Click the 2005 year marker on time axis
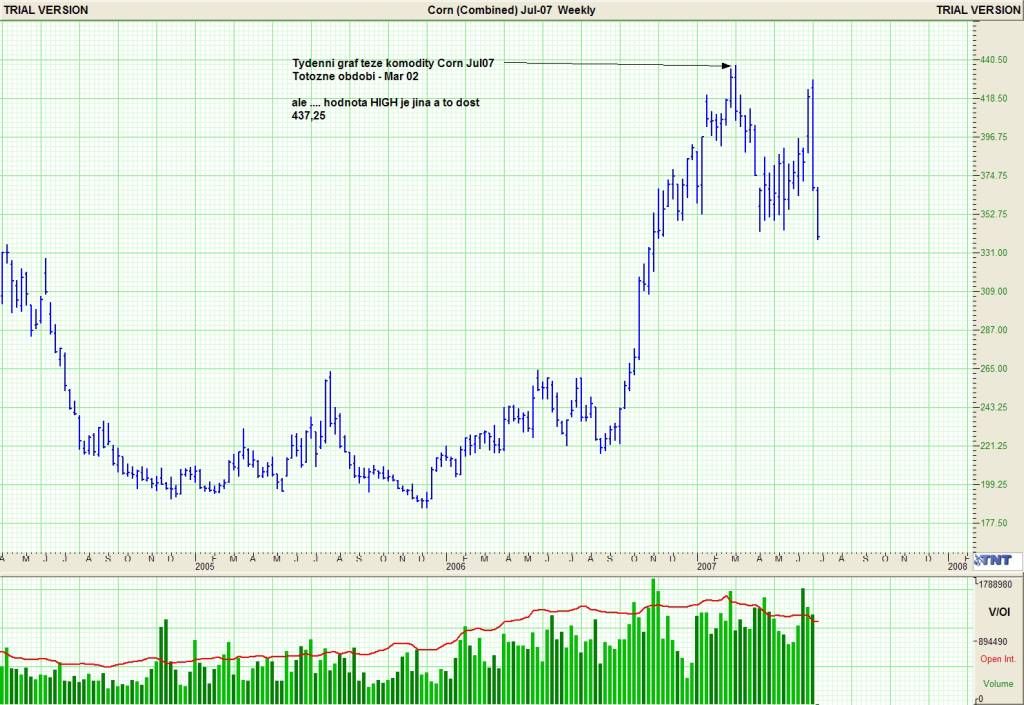This screenshot has height=705, width=1024. pos(204,567)
